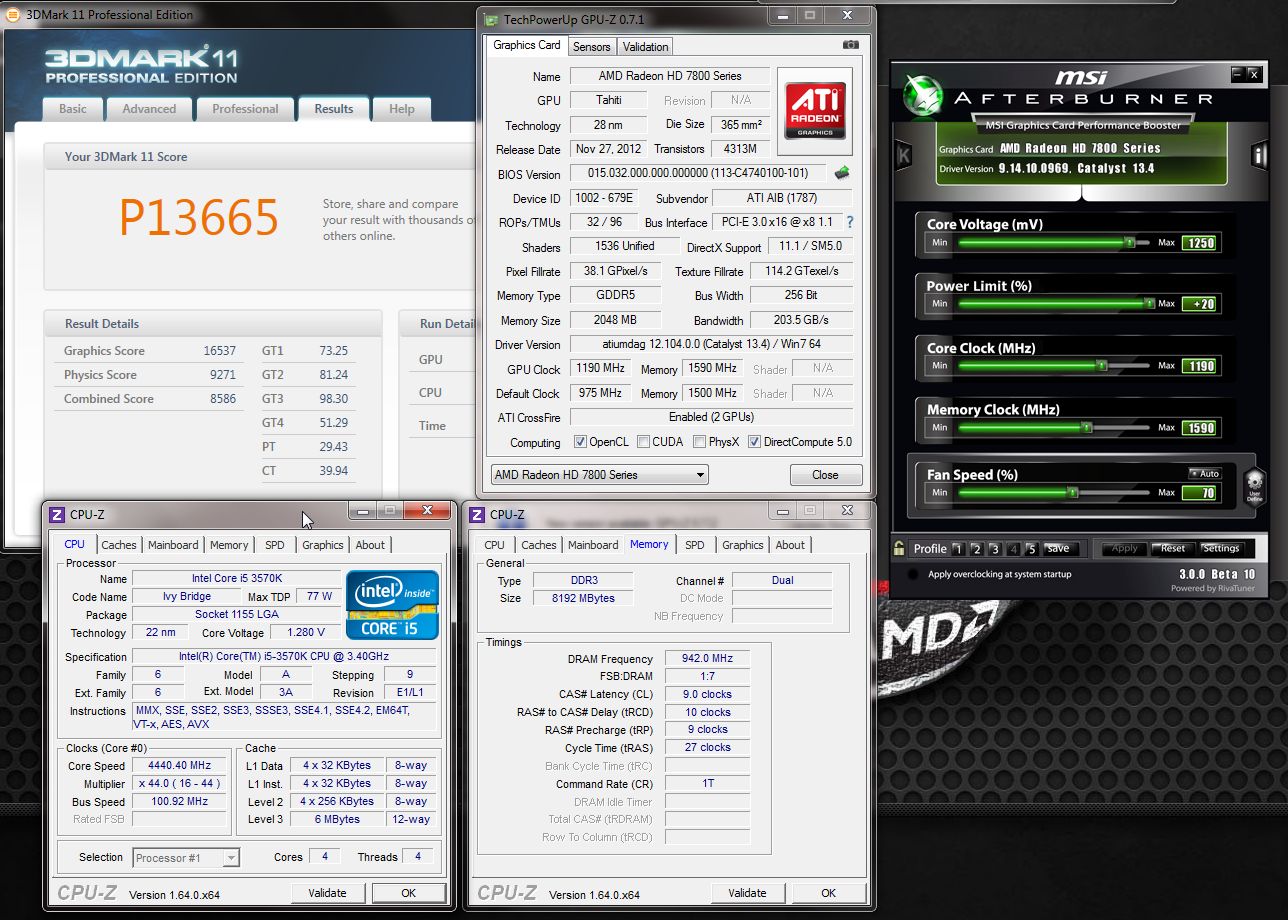Enable Apply overclocking at system startup

(x=911, y=574)
